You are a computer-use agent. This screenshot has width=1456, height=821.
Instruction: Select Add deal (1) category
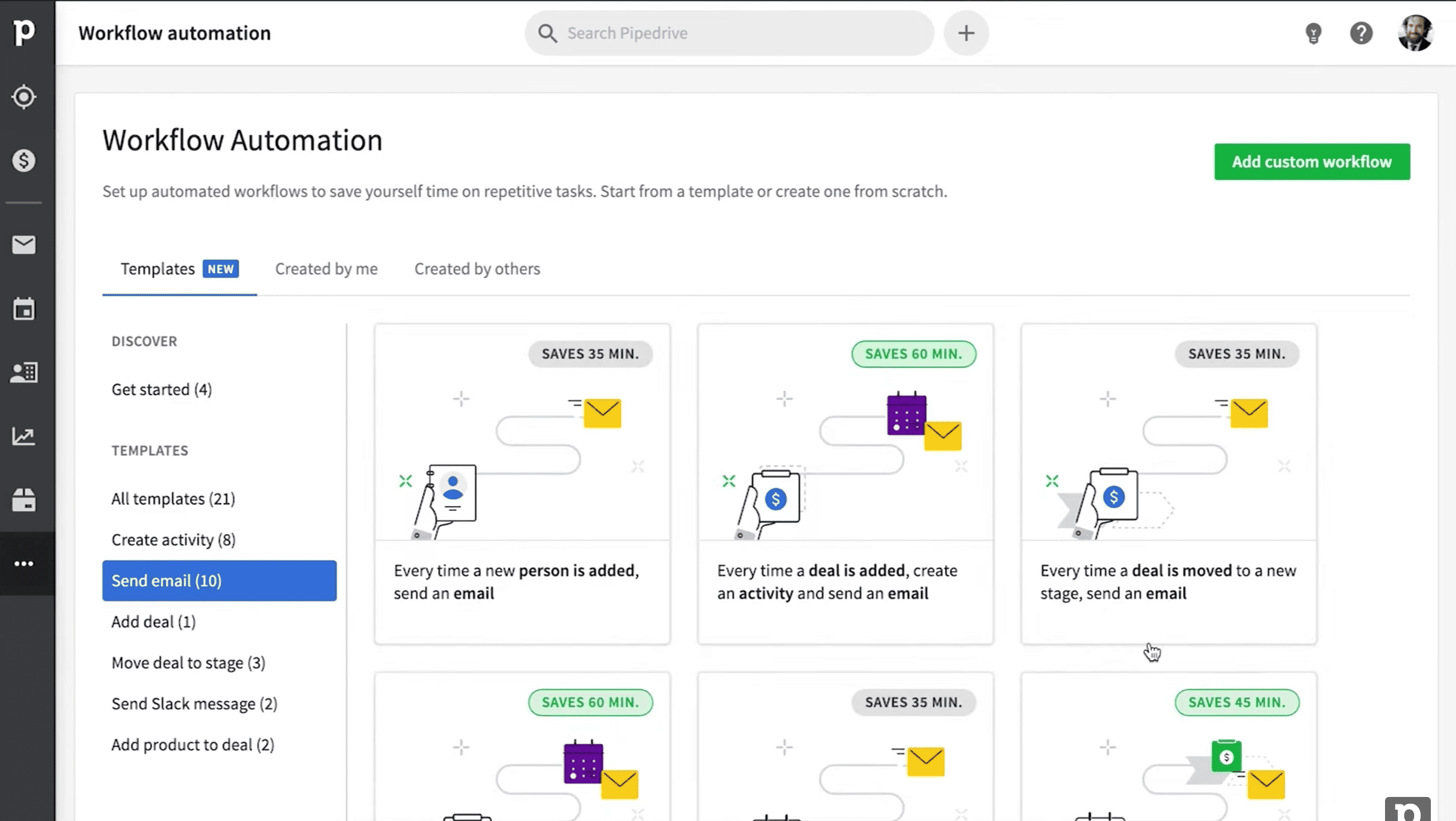tap(153, 622)
